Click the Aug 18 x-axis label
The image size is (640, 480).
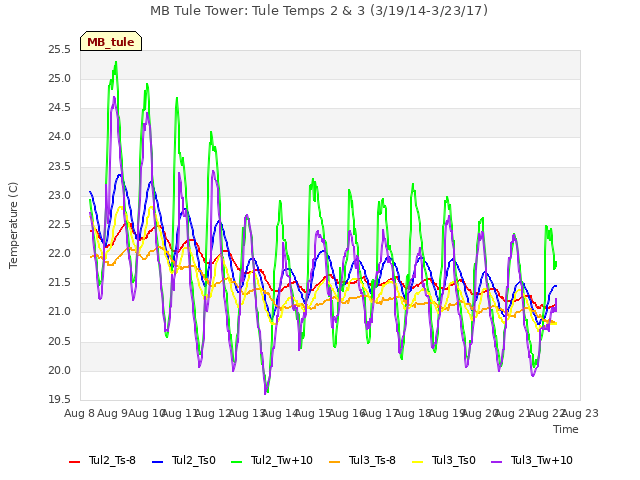[413, 413]
